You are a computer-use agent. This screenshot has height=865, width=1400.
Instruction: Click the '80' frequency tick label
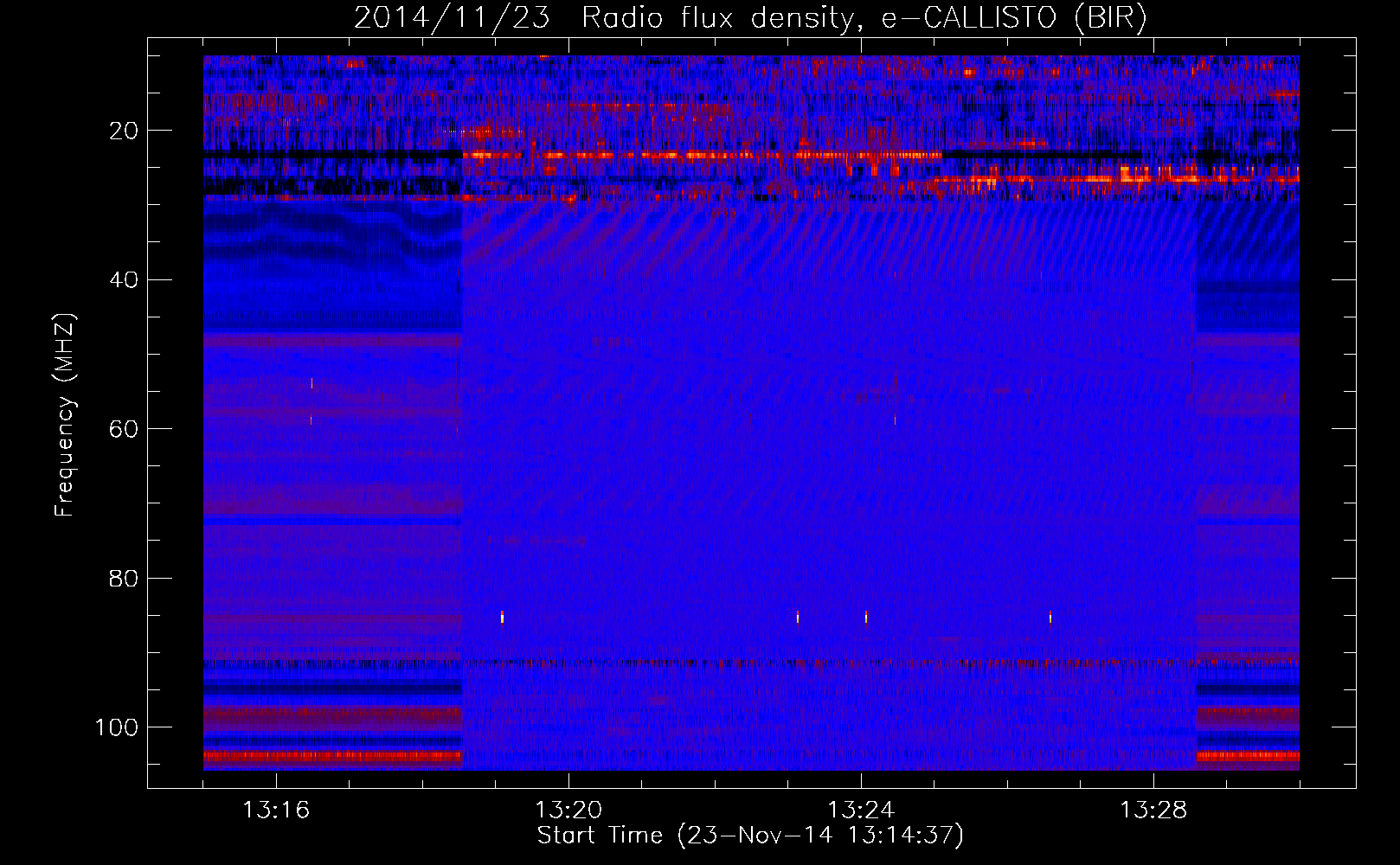pyautogui.click(x=125, y=579)
